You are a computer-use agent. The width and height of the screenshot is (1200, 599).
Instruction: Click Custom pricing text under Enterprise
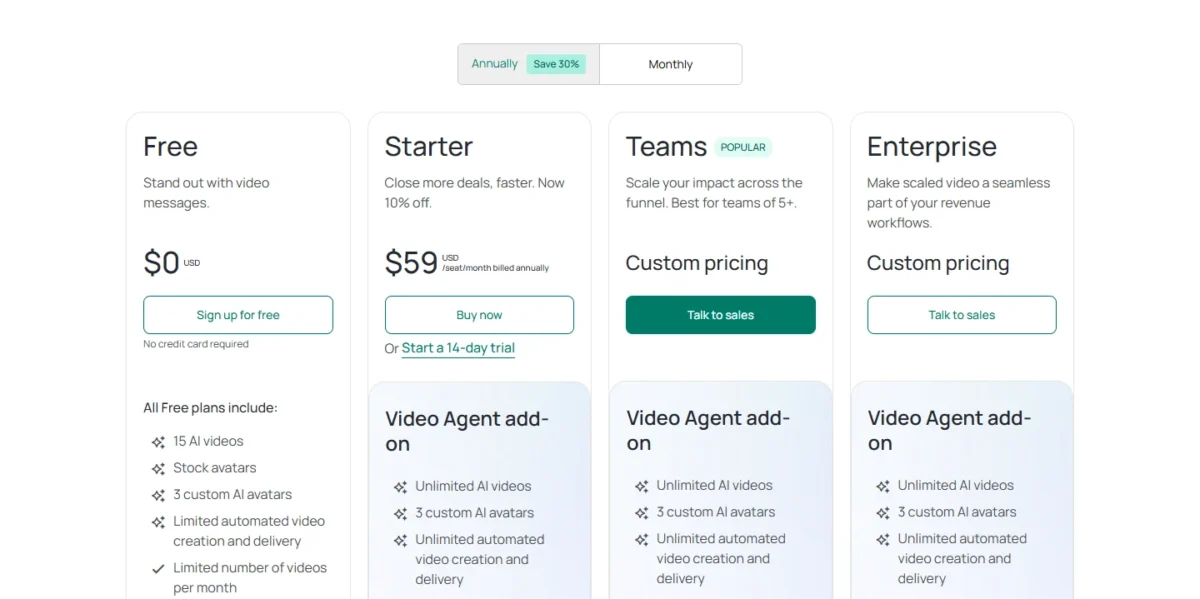point(938,264)
